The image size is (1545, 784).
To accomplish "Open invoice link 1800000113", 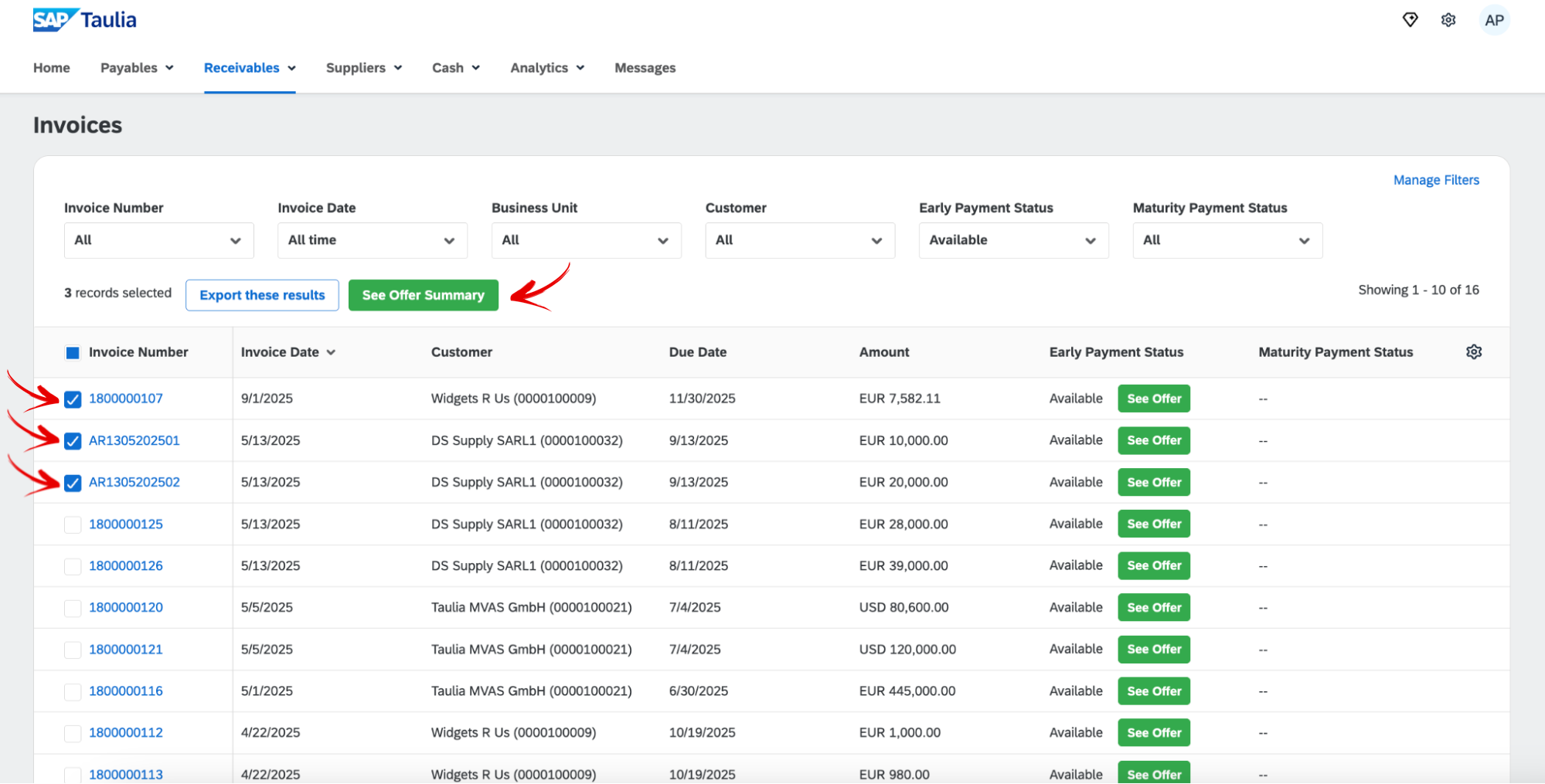I will 126,774.
